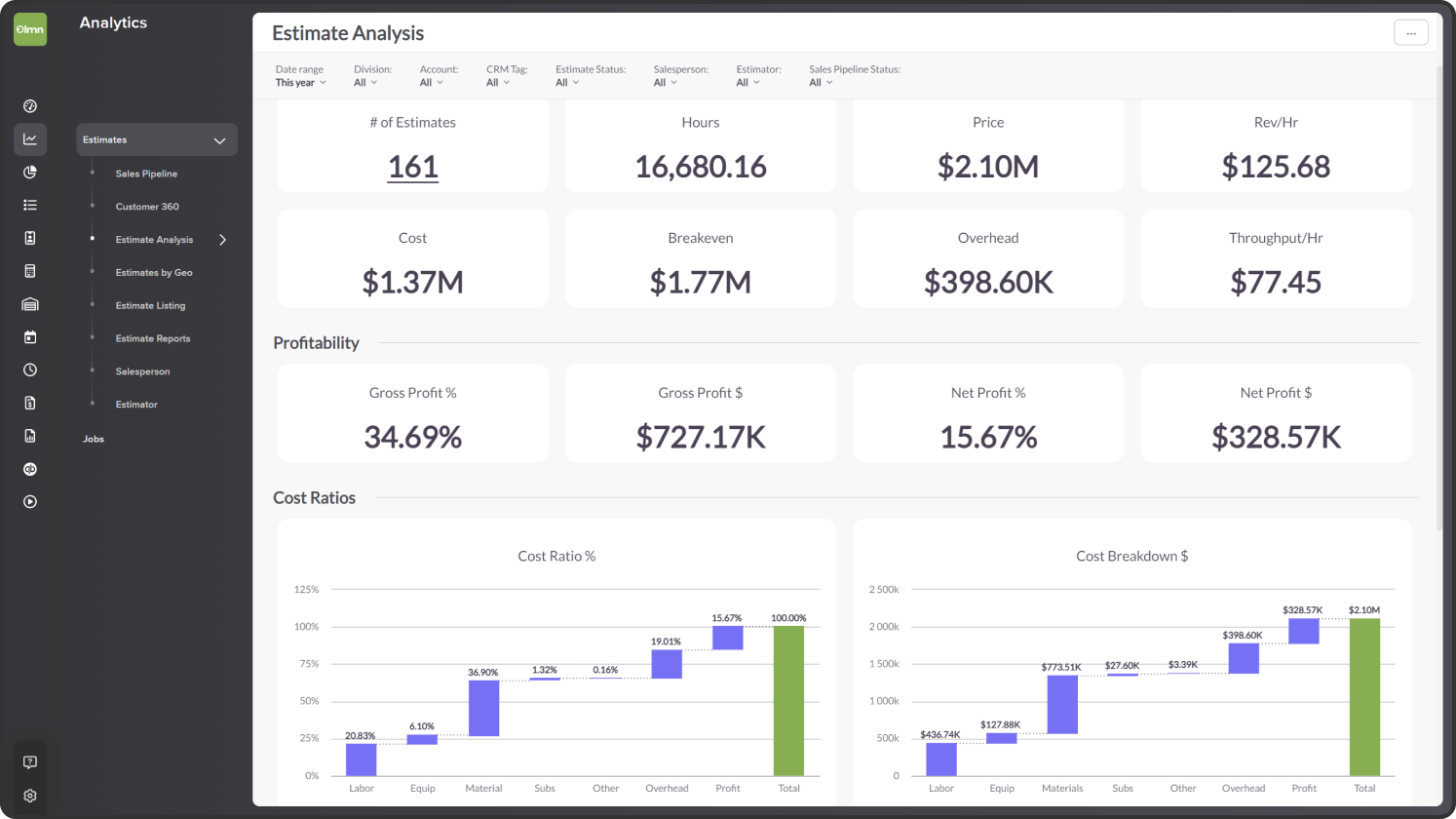Viewport: 1456px width, 819px height.
Task: Click the Overhead bar labeled 19.01%
Action: [x=667, y=664]
